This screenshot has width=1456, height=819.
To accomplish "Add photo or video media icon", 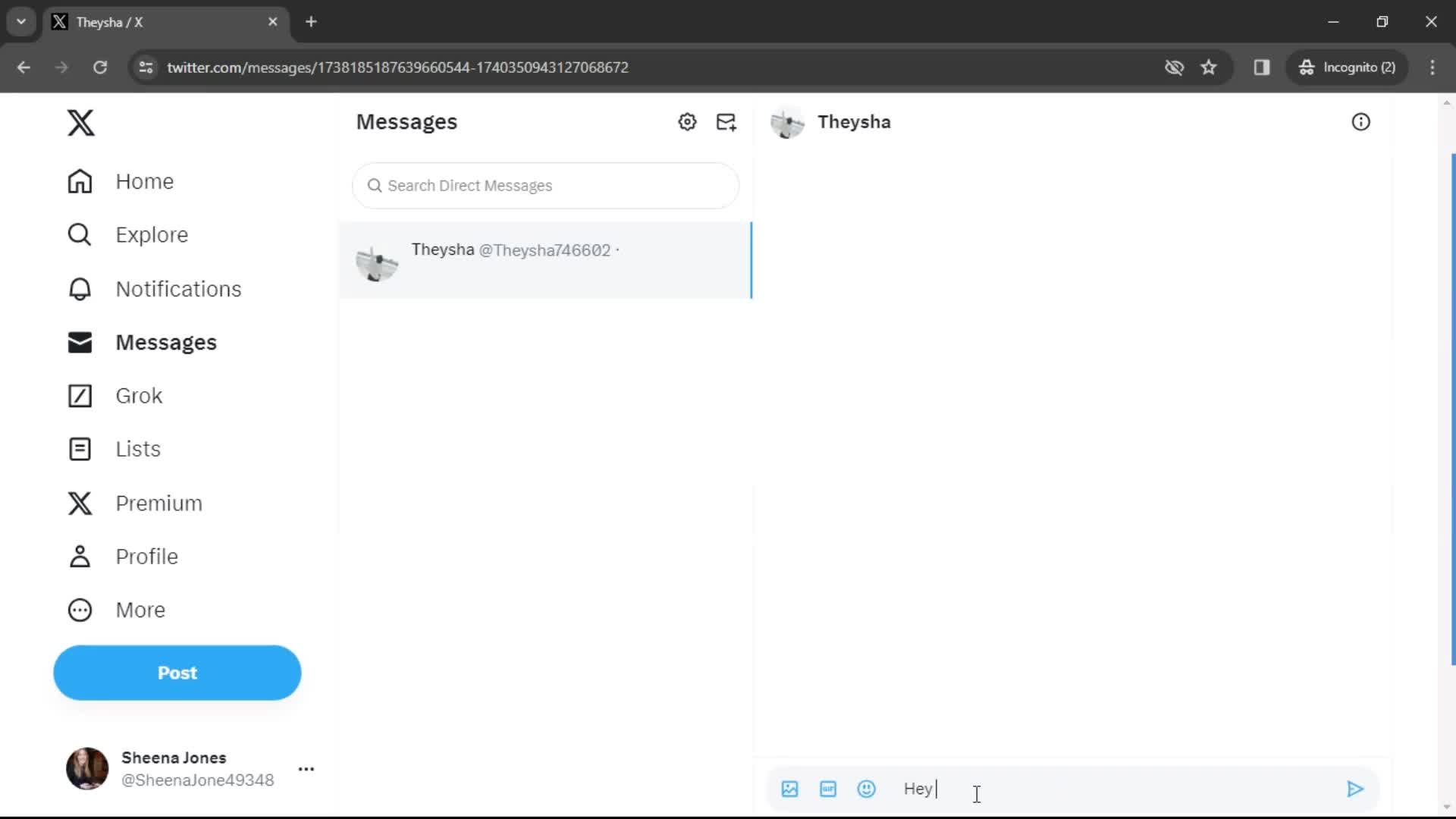I will coord(789,789).
